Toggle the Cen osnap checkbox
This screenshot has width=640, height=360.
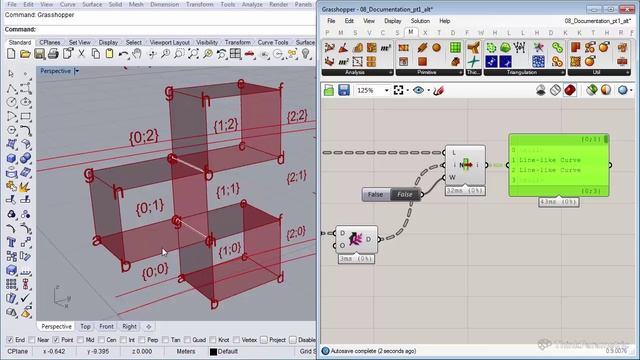[x=102, y=340]
